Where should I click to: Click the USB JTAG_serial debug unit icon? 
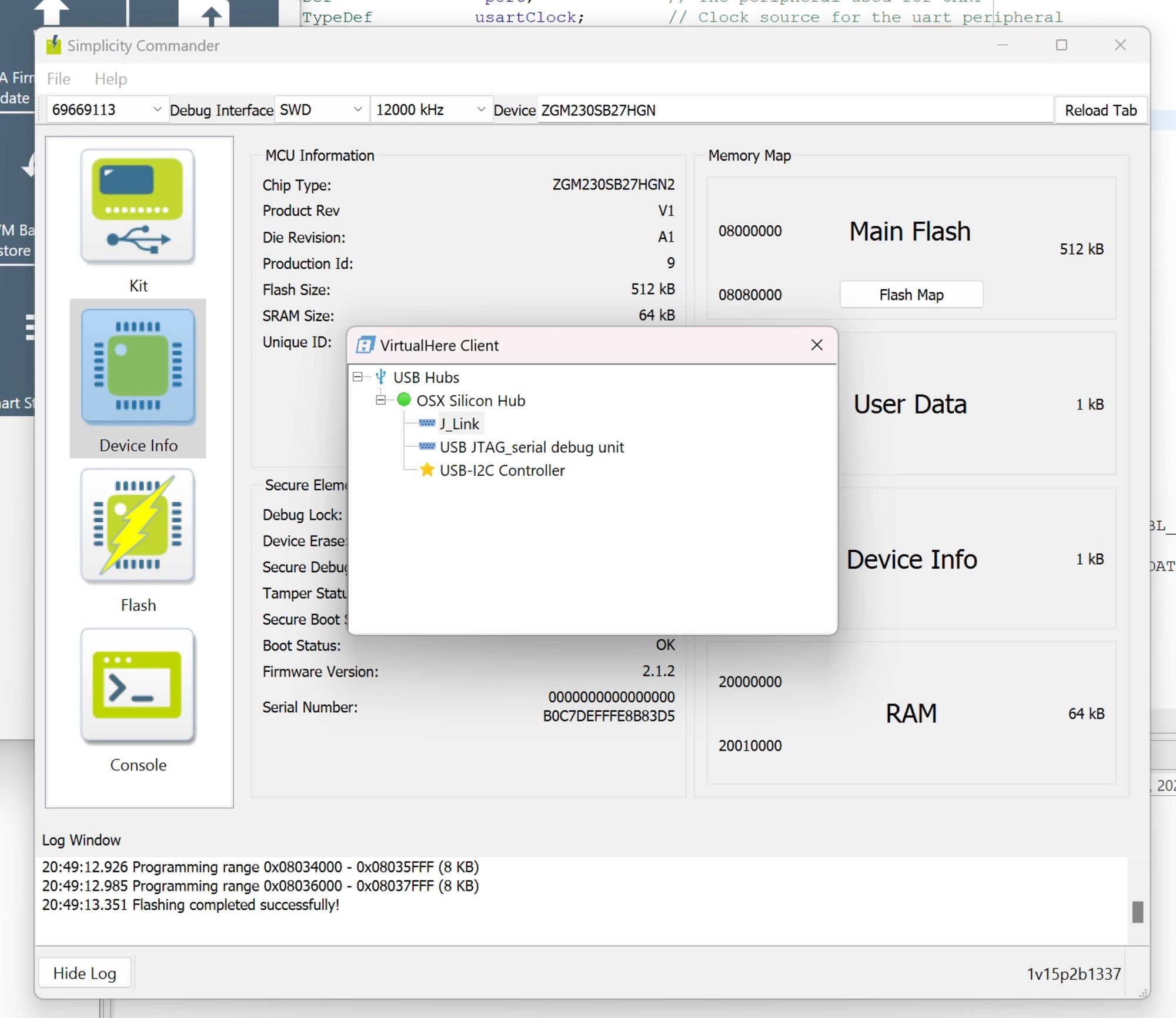[427, 447]
